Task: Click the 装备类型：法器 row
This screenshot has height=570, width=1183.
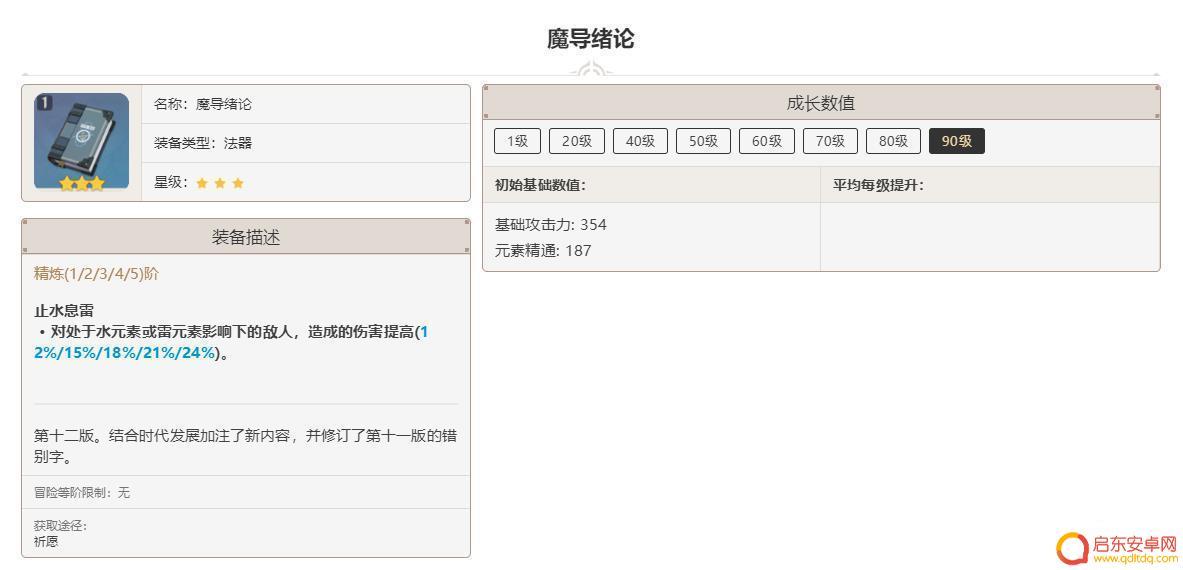Action: tap(306, 143)
